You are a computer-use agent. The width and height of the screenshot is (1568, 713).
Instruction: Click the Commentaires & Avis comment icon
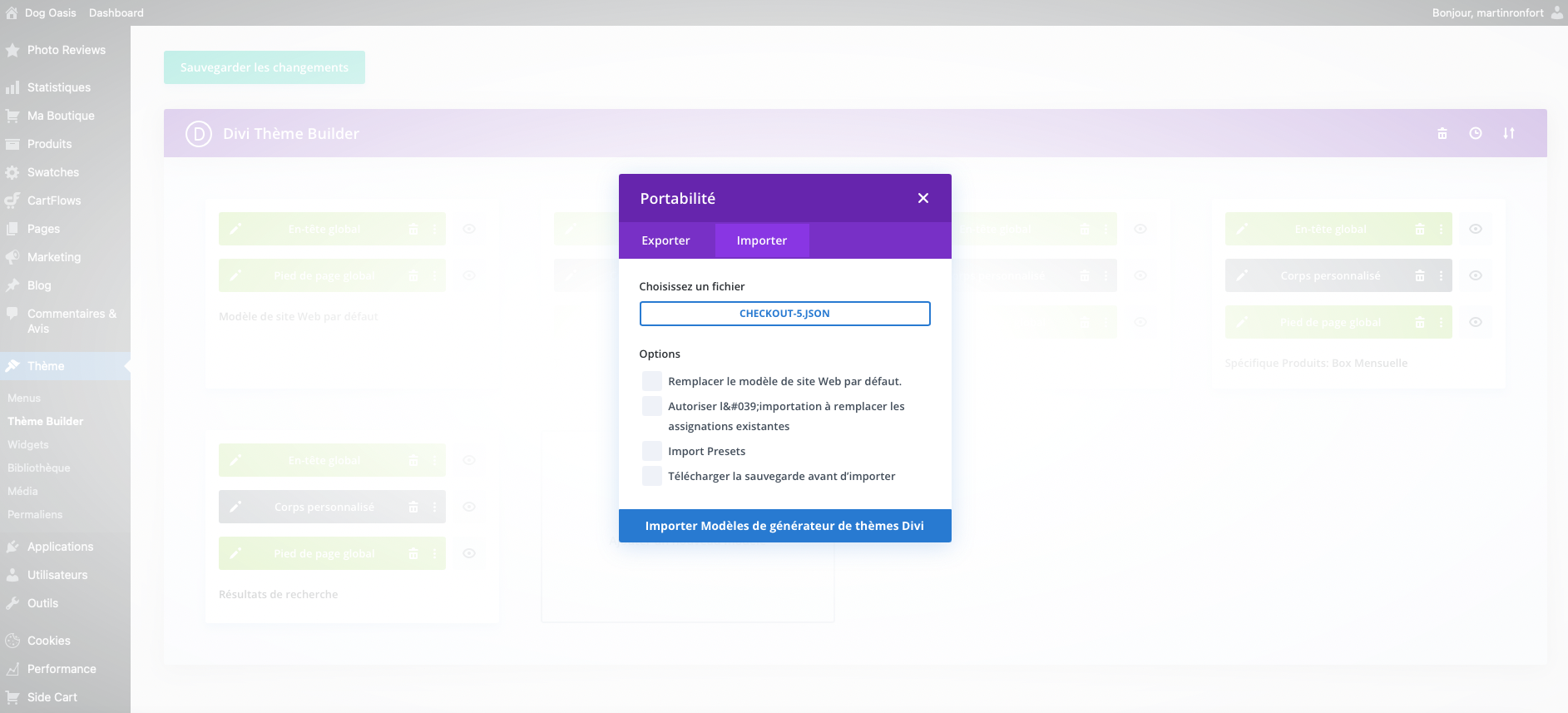click(x=12, y=314)
